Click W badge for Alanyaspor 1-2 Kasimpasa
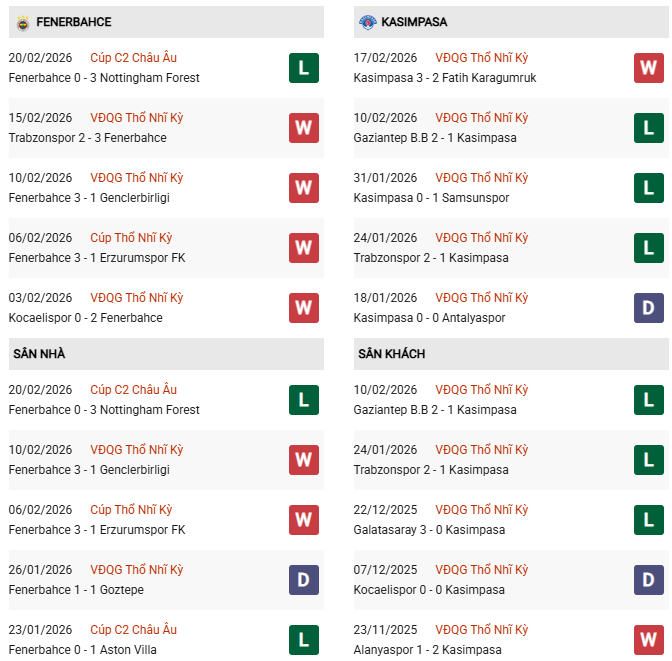 649,640
